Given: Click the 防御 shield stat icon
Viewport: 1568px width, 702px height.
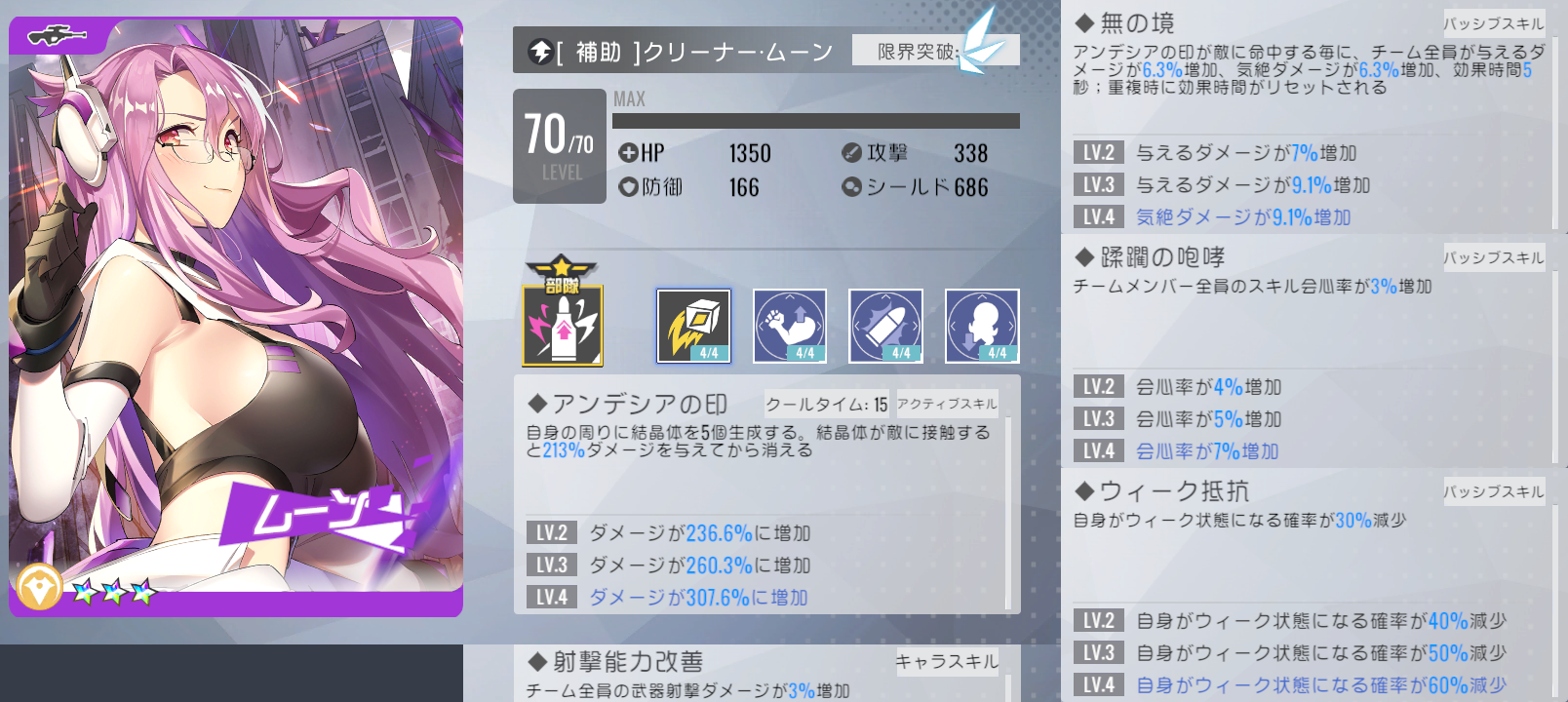Looking at the screenshot, I should 628,186.
